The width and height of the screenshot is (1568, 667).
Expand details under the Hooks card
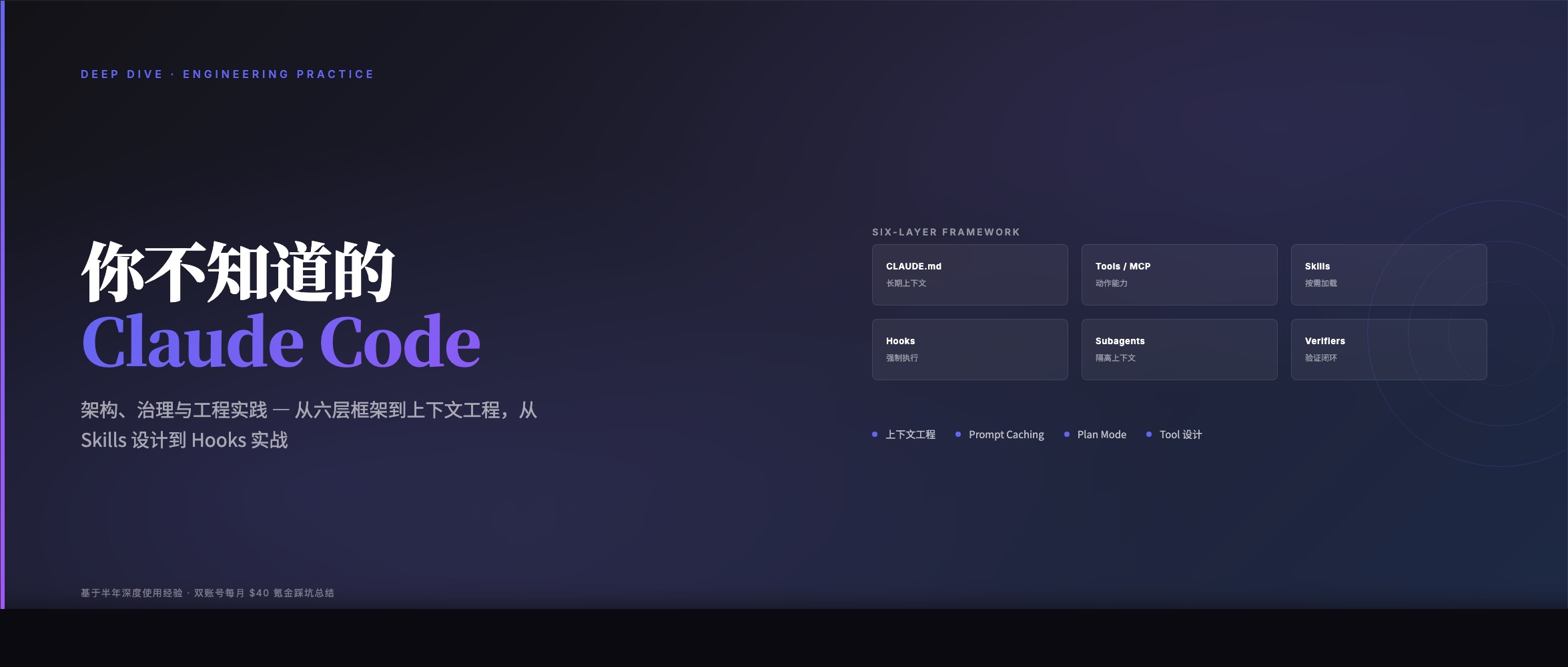[970, 350]
